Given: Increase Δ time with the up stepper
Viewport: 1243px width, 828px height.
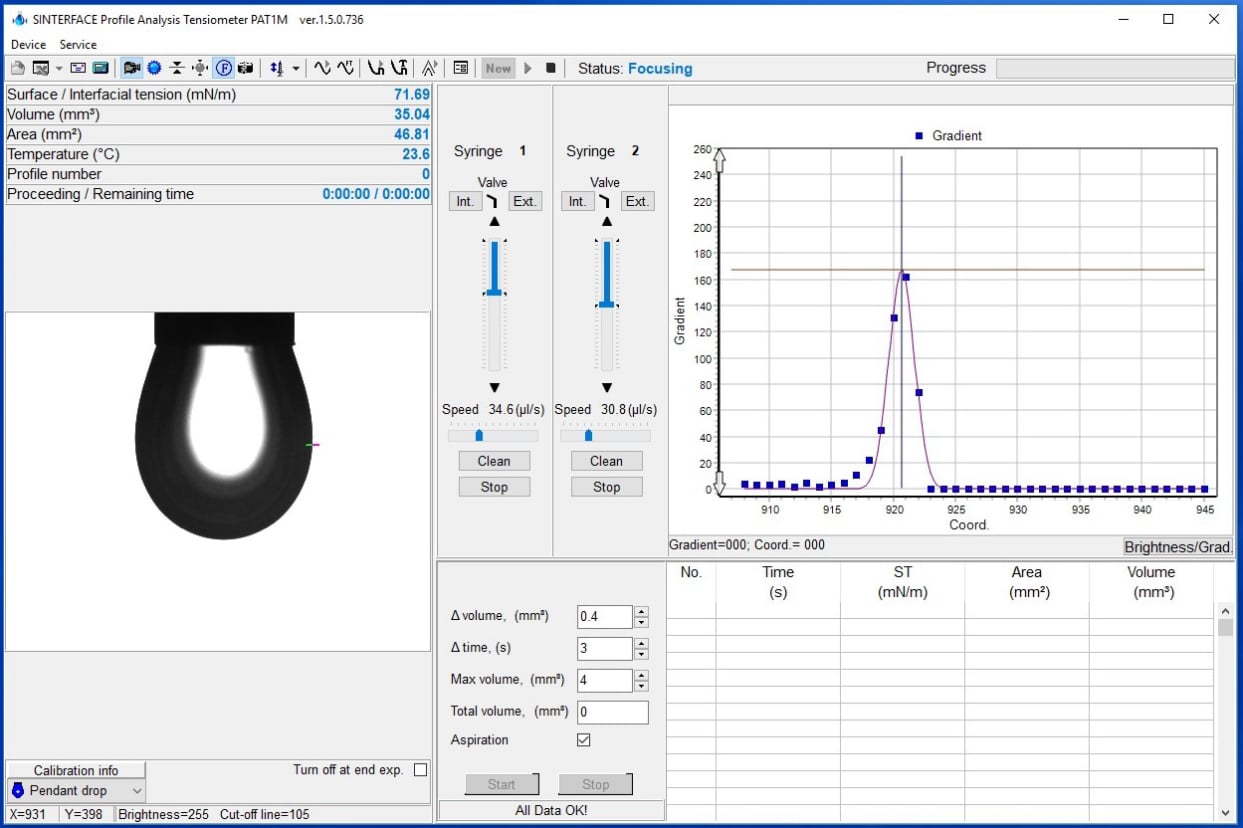Looking at the screenshot, I should [x=641, y=643].
